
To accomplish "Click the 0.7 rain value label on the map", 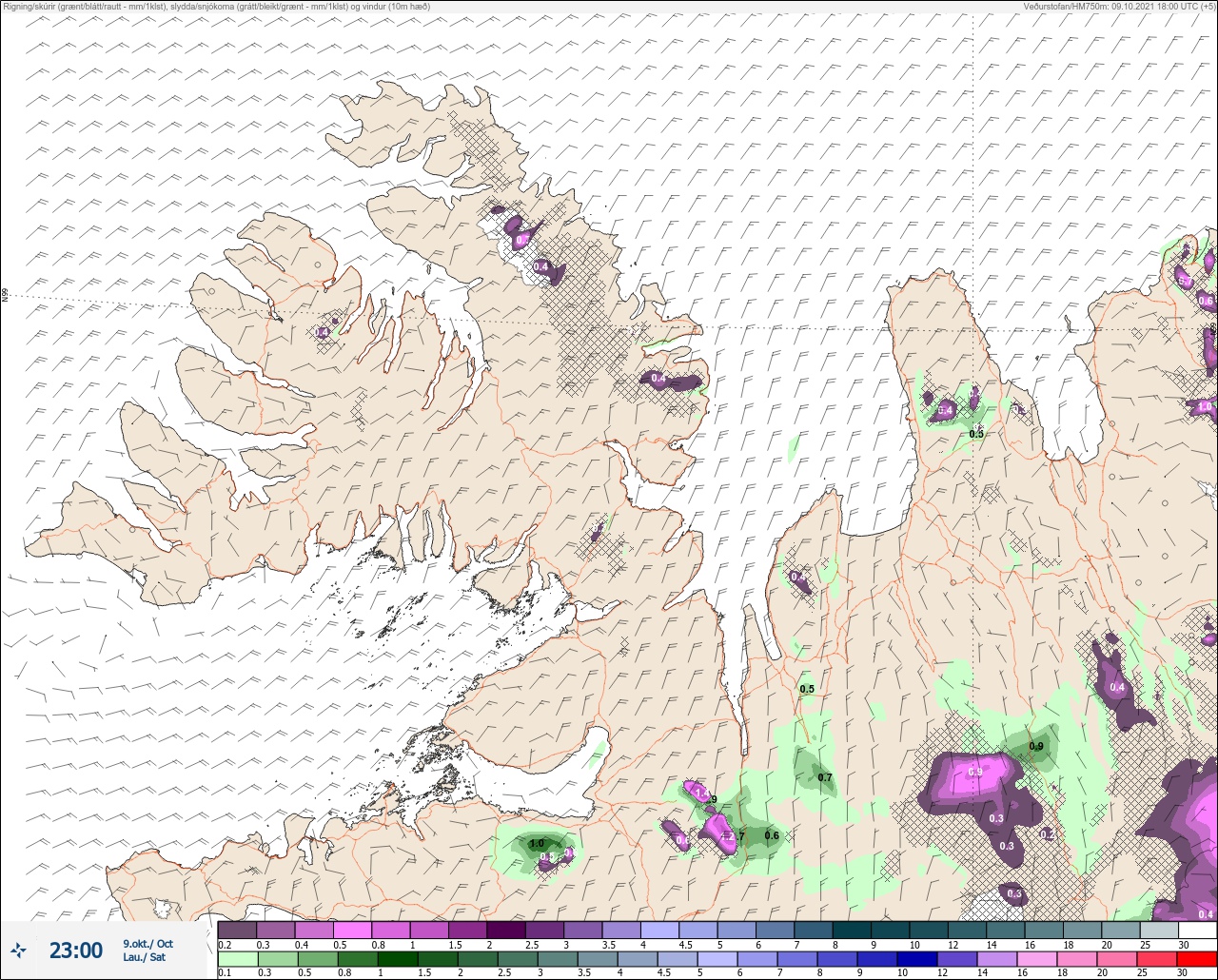I will click(x=825, y=777).
